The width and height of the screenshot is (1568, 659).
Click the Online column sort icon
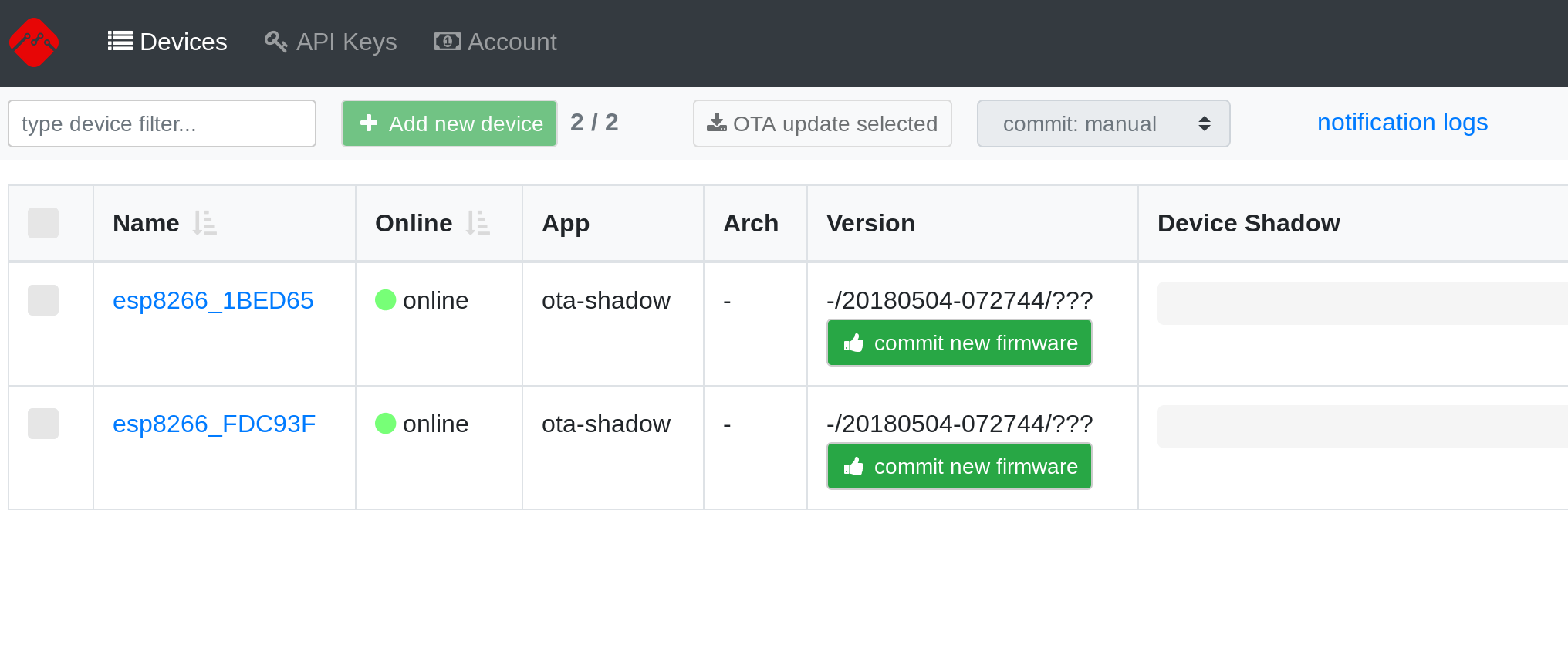coord(478,223)
